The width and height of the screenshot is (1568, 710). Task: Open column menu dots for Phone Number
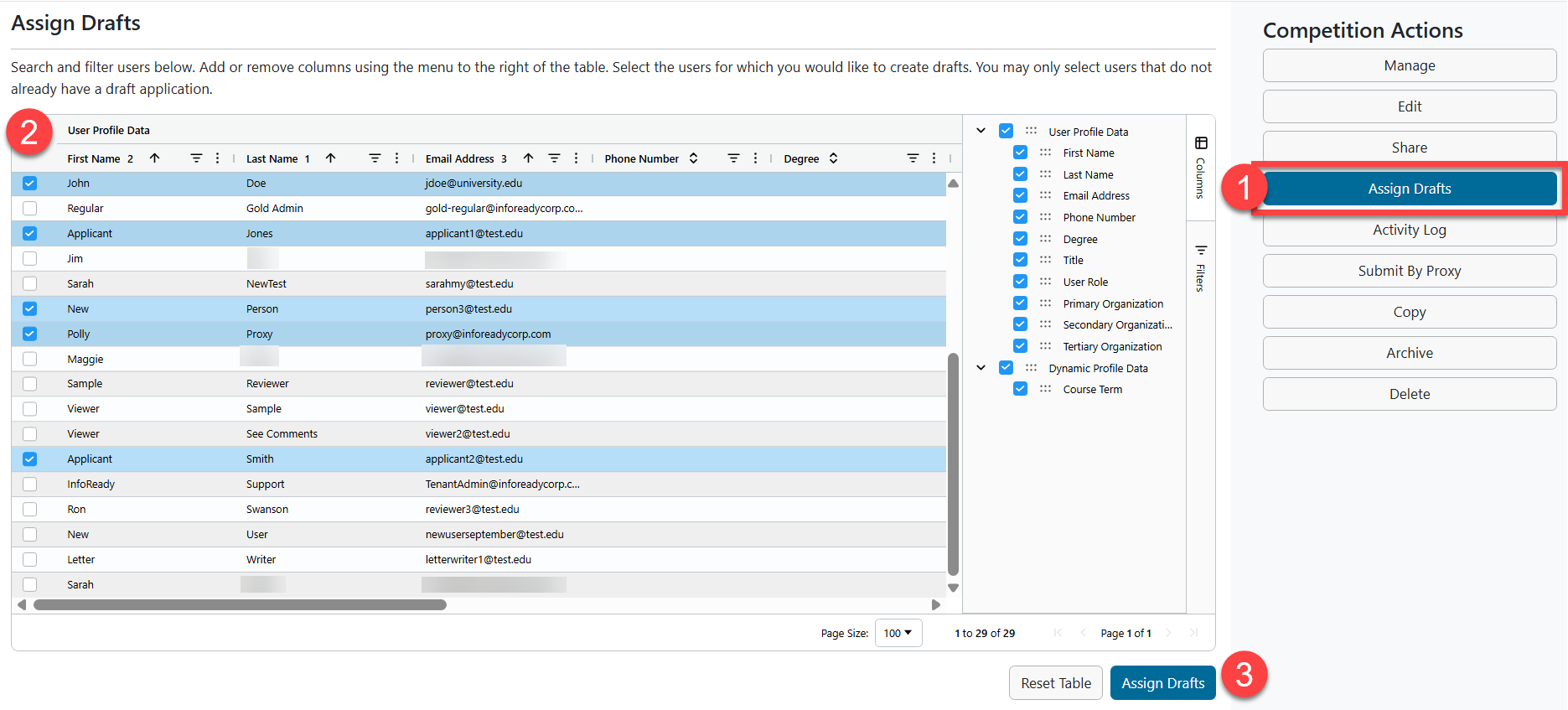tap(756, 158)
